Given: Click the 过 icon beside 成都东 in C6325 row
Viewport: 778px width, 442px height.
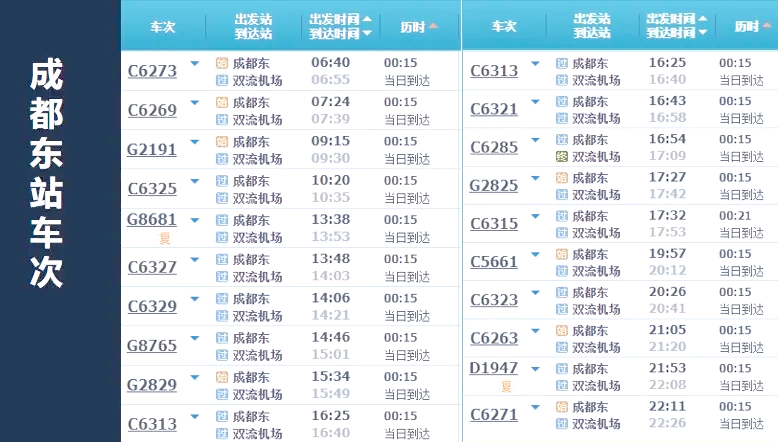Looking at the screenshot, I should [222, 181].
